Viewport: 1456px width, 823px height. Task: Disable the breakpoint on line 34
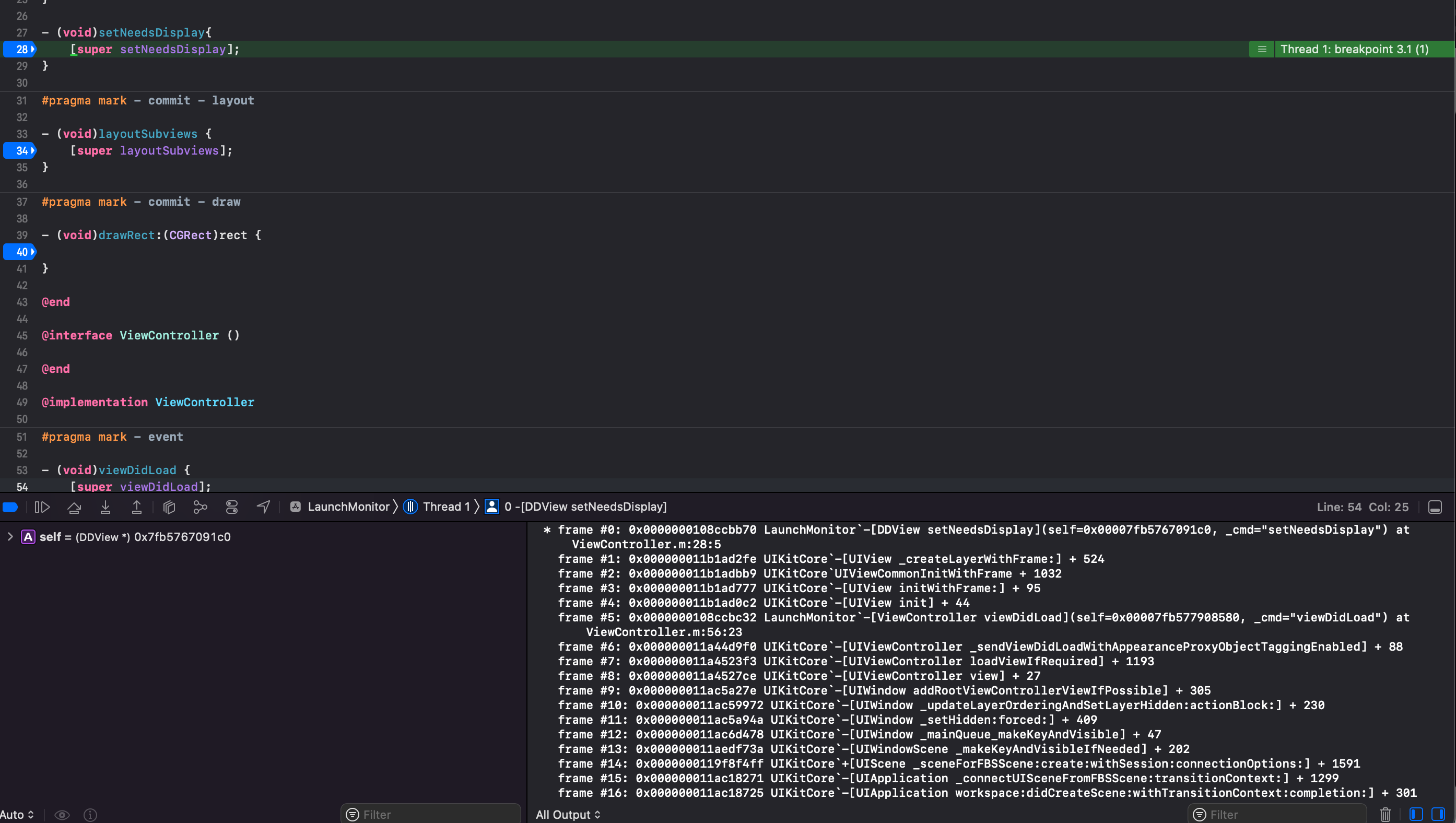[x=20, y=151]
